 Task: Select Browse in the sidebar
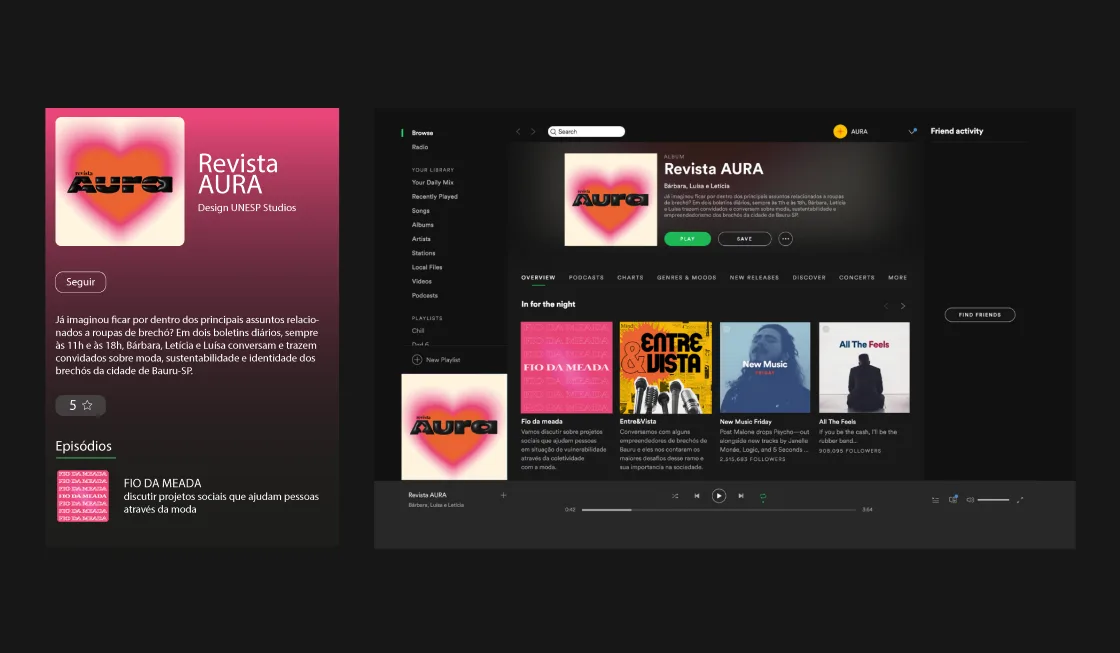pyautogui.click(x=422, y=133)
